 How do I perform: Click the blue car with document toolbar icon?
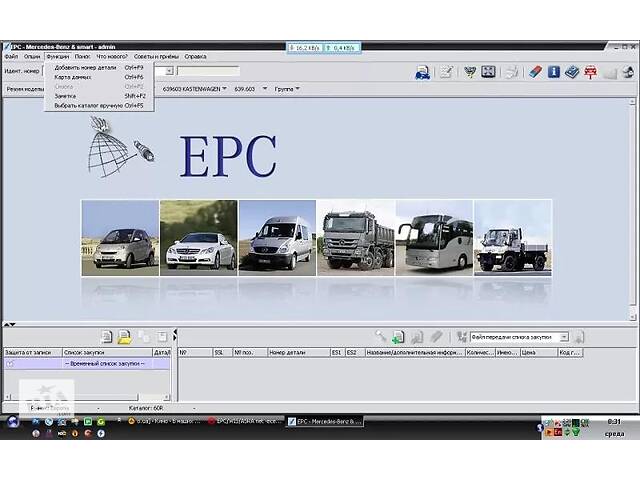pos(423,73)
